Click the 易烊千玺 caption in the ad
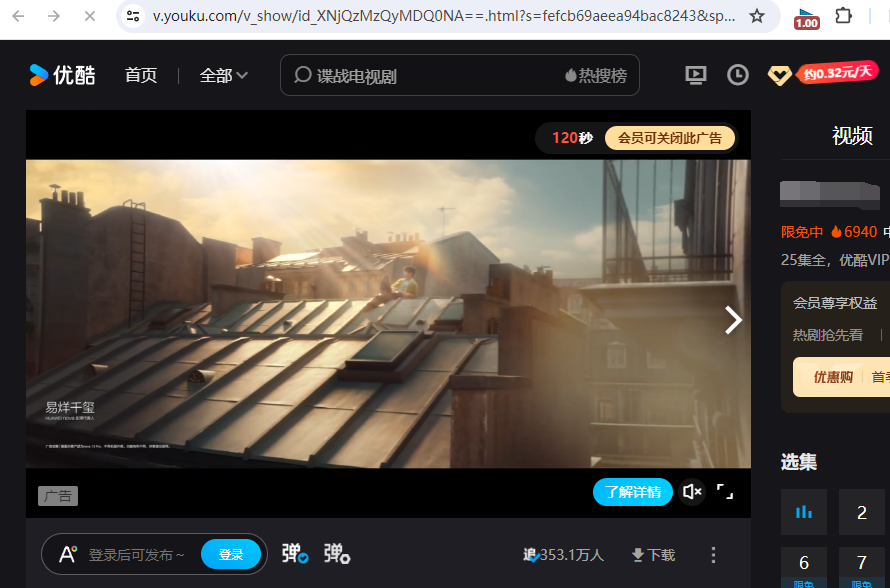 tap(70, 407)
